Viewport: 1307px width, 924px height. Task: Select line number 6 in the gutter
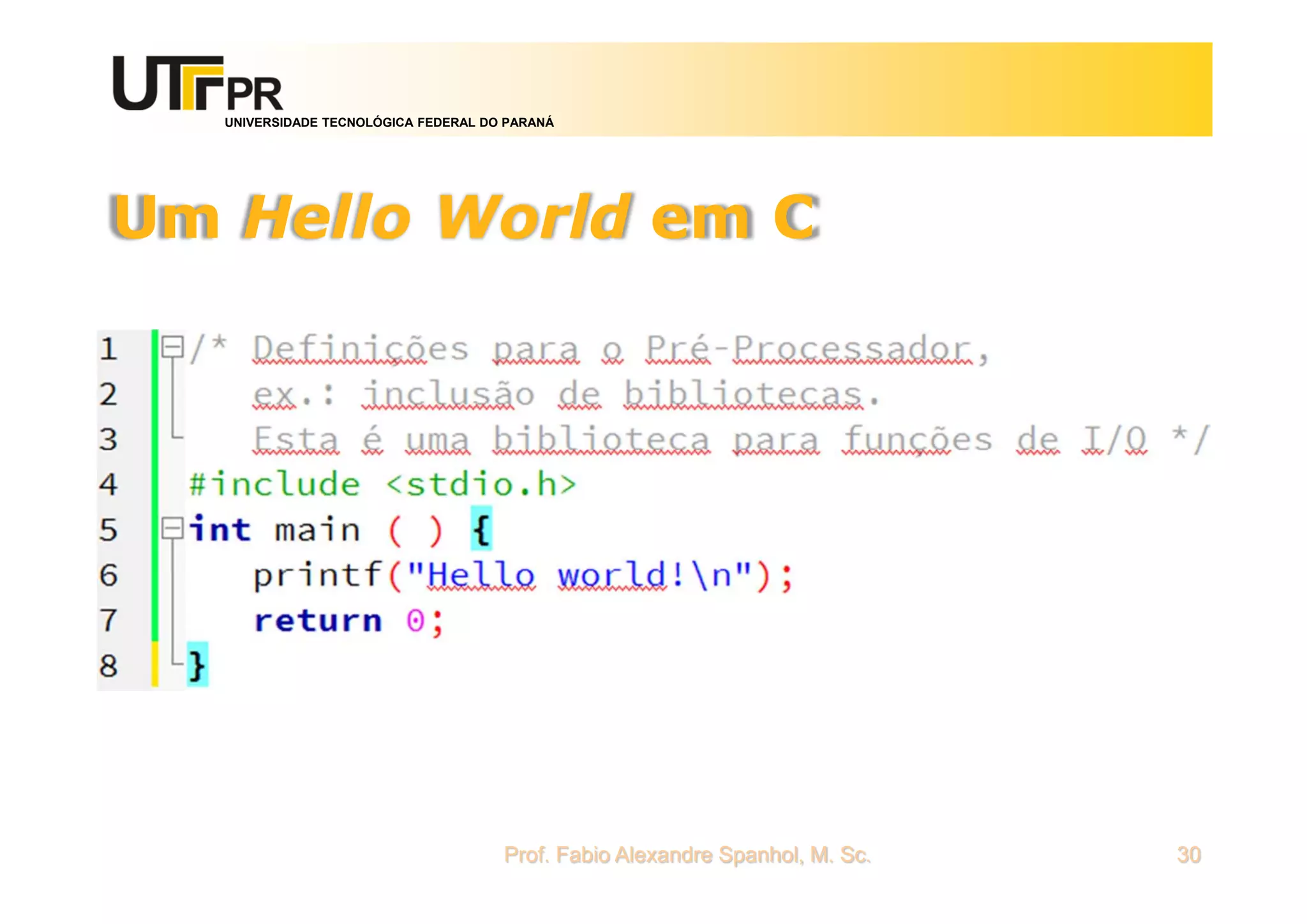(x=108, y=575)
